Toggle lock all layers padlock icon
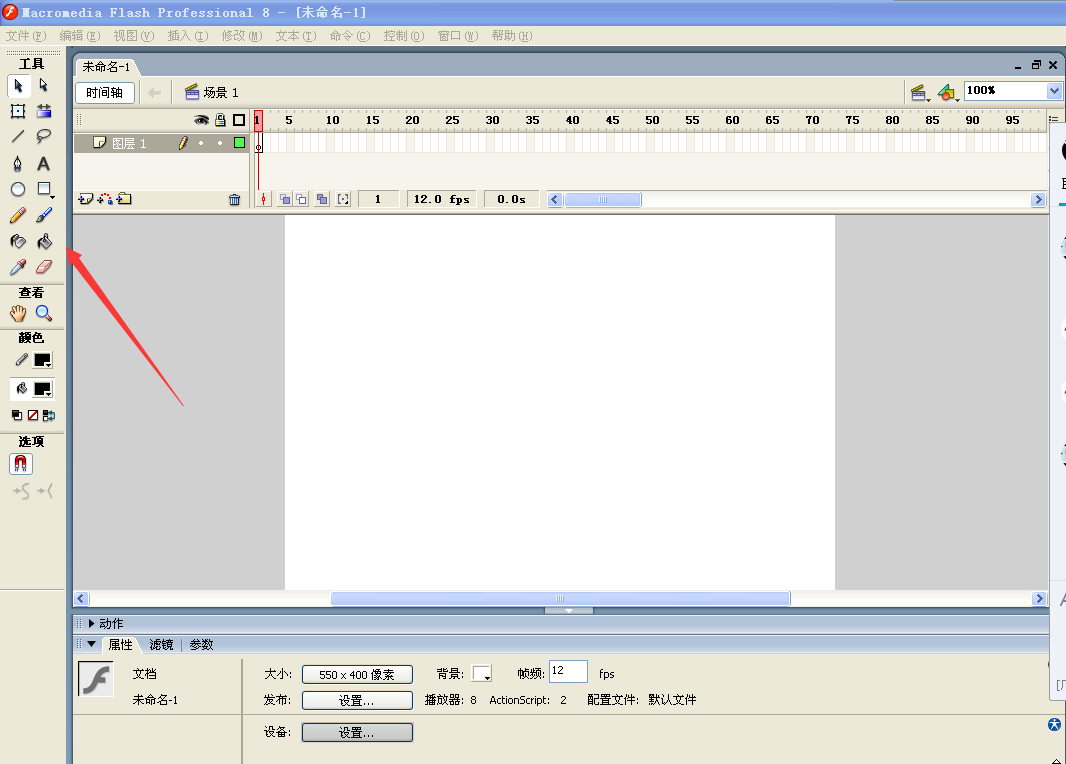The width and height of the screenshot is (1066, 764). [220, 120]
